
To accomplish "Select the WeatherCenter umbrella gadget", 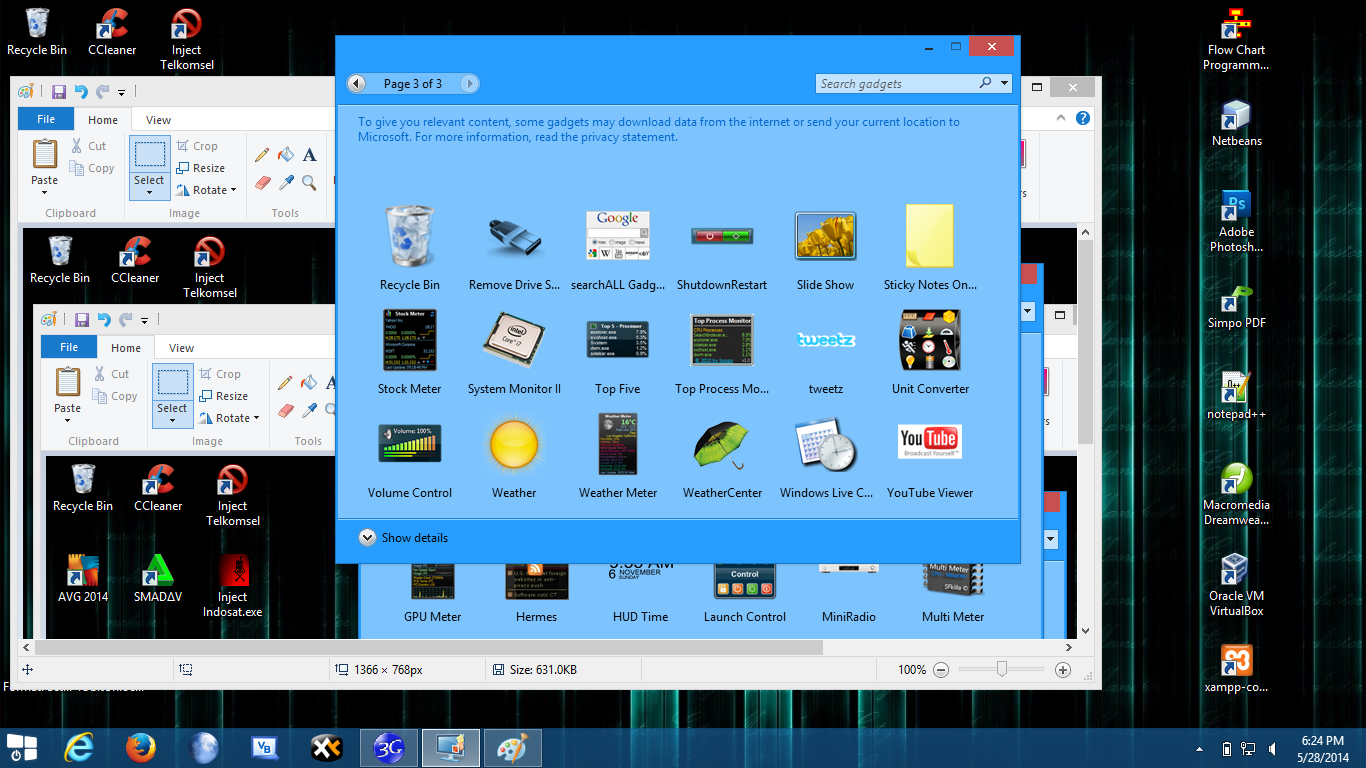I will pos(722,444).
